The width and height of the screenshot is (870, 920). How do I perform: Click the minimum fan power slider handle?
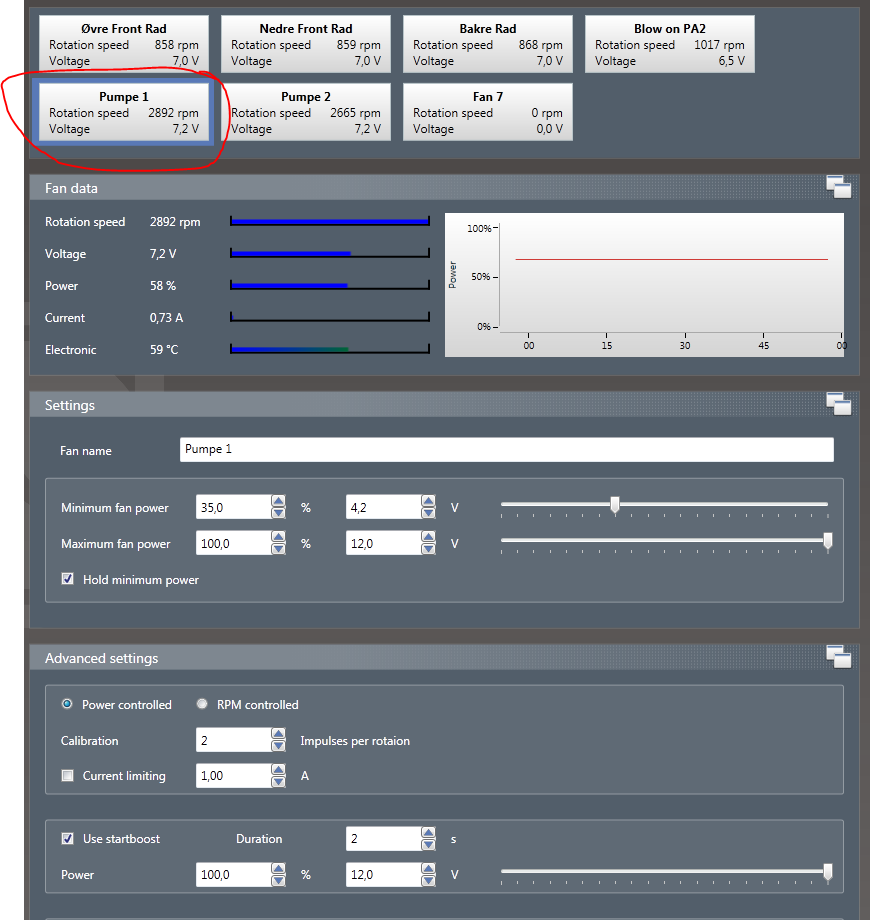tap(615, 506)
